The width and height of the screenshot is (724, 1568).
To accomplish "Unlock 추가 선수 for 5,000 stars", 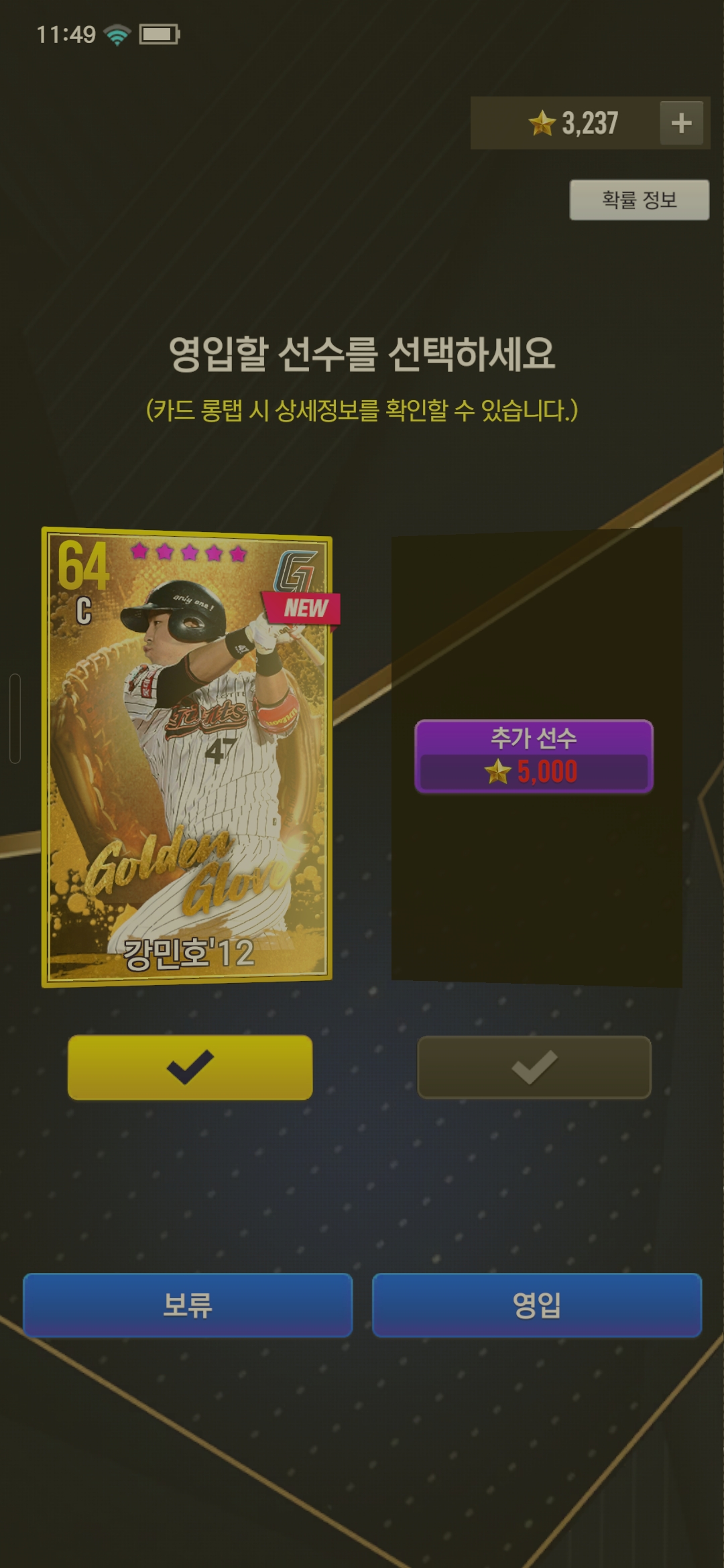I will click(x=534, y=757).
